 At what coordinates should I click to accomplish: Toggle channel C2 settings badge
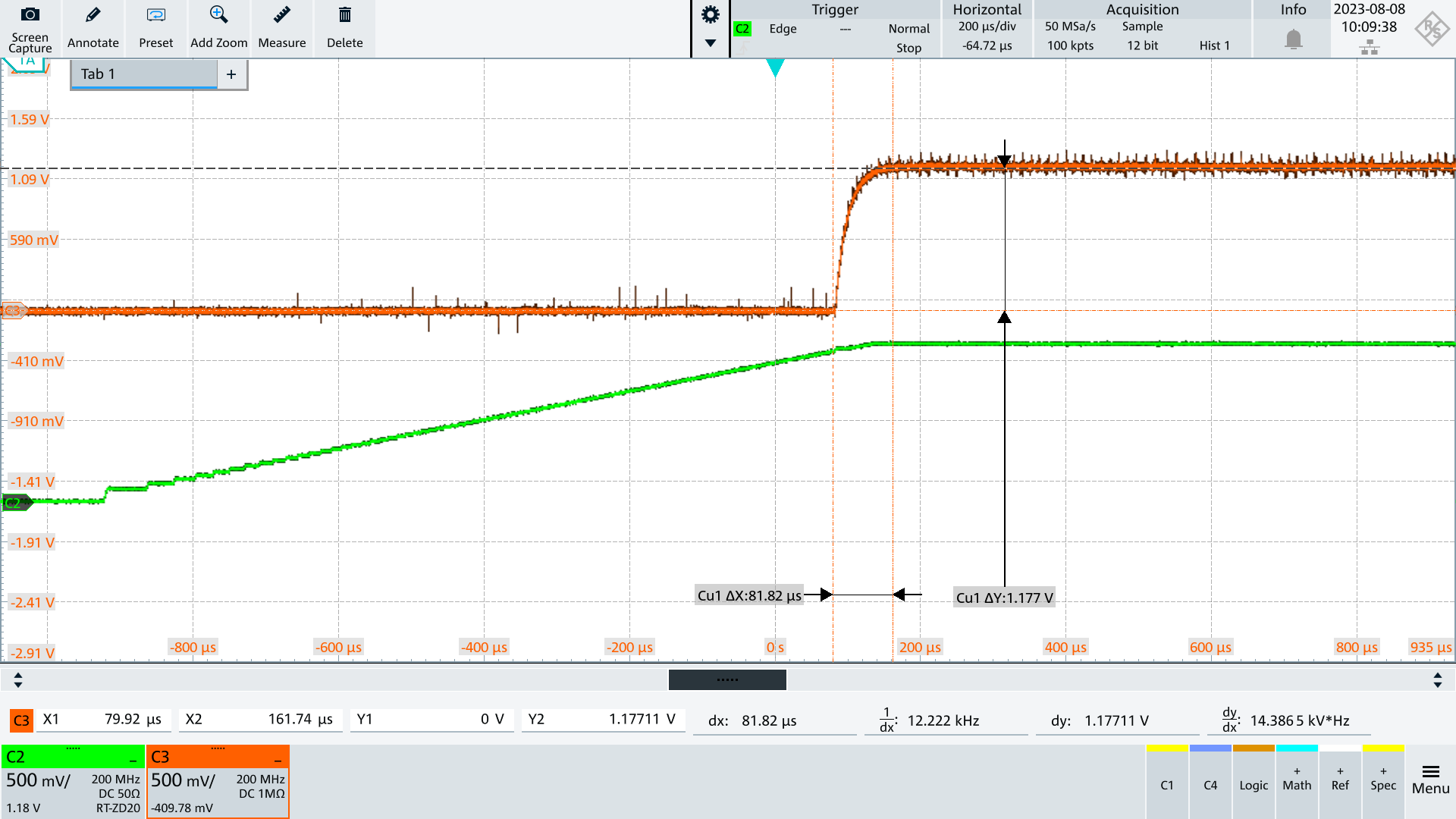click(72, 756)
